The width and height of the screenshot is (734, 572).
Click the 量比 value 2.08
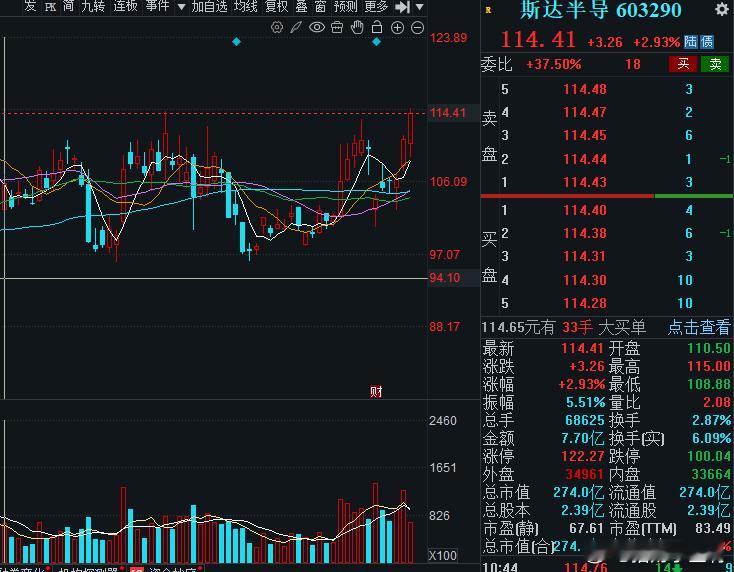click(x=717, y=402)
